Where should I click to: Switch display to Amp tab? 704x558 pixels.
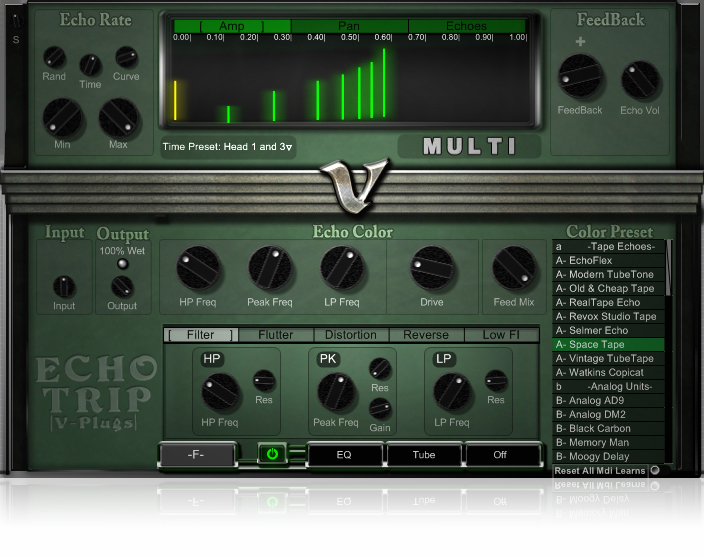(232, 26)
